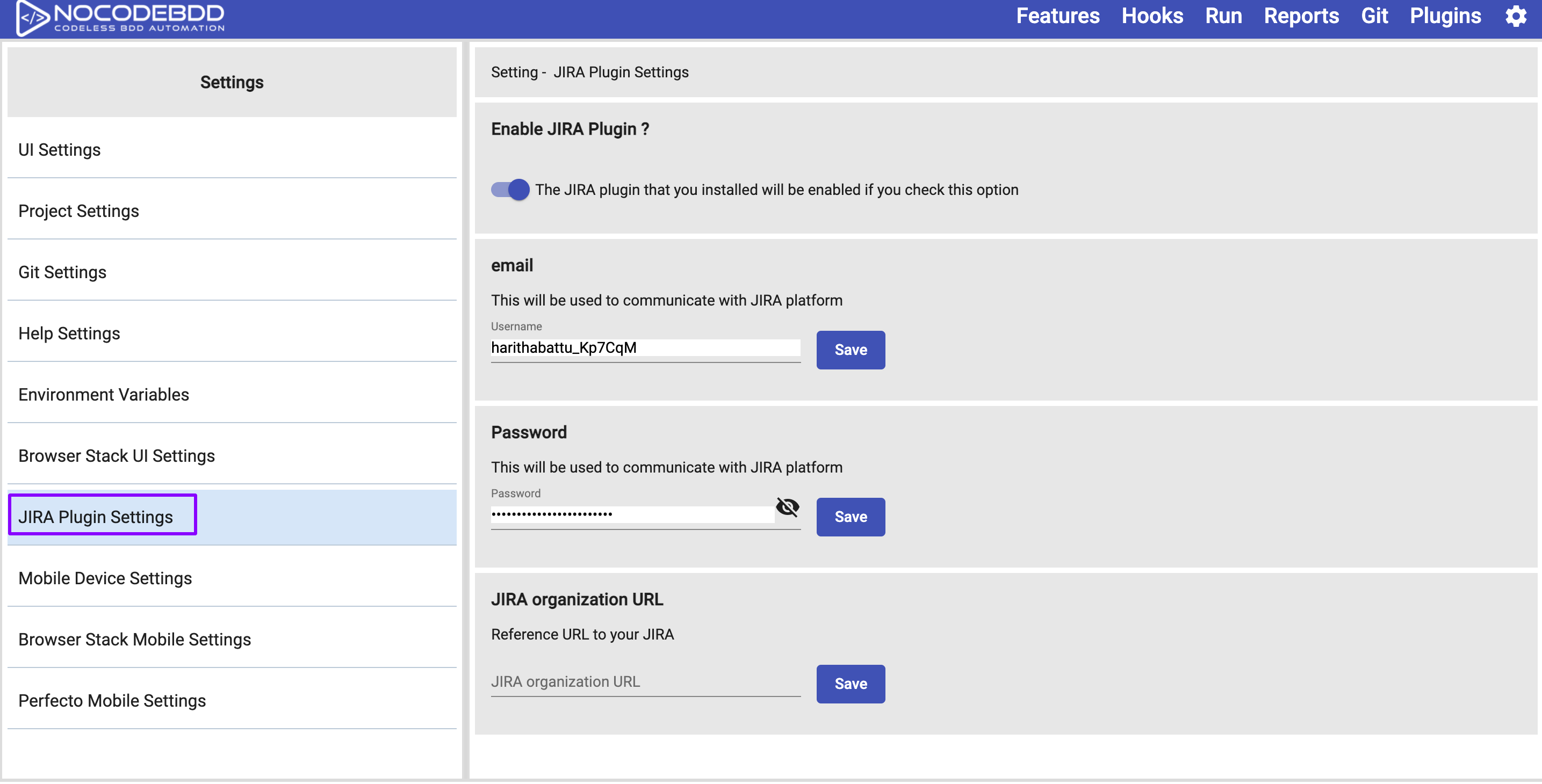Click the JIRA organization URL input field
Screen dimensions: 1542x784
(645, 681)
